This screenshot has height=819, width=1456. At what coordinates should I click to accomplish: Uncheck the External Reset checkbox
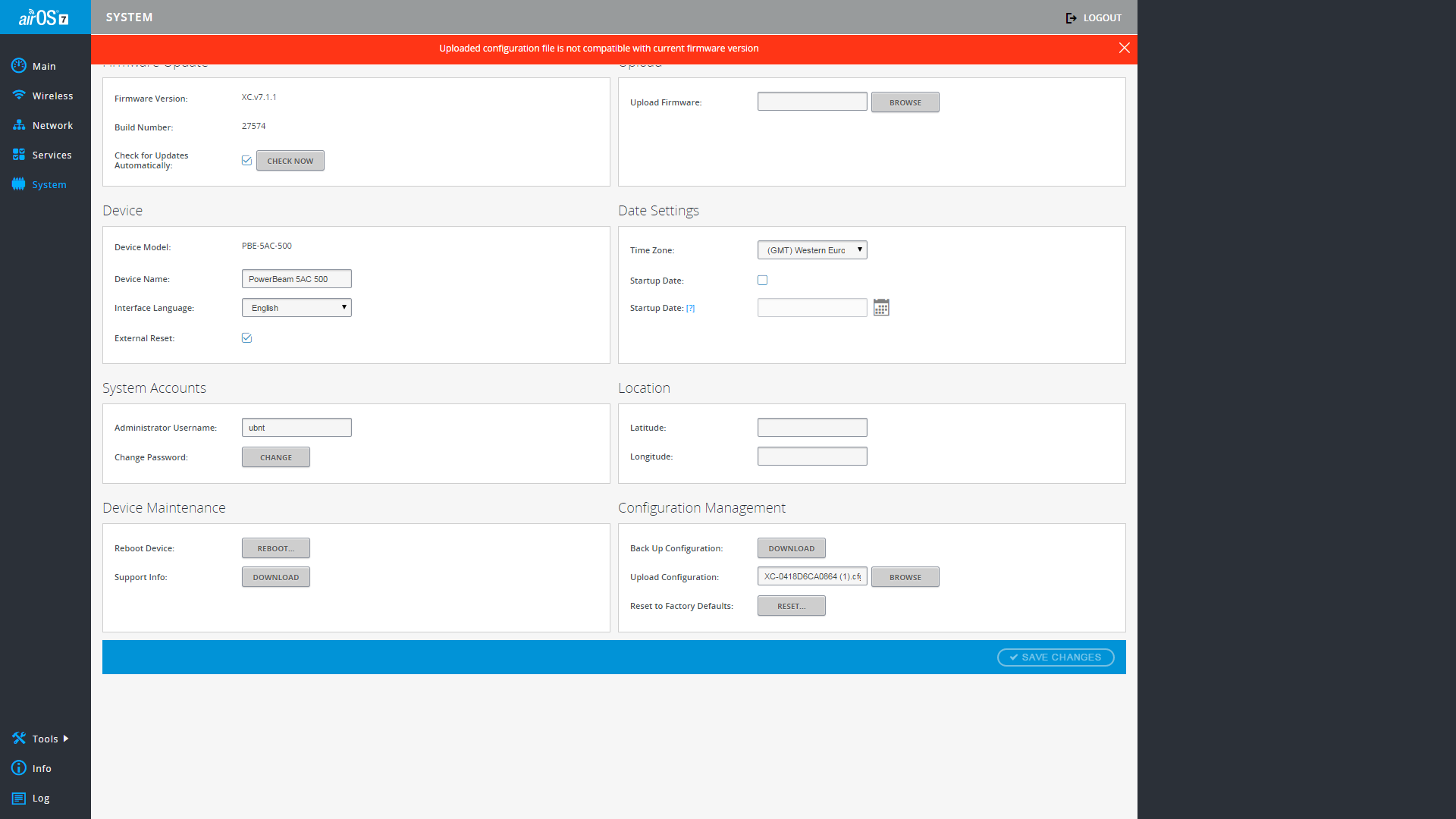tap(246, 337)
